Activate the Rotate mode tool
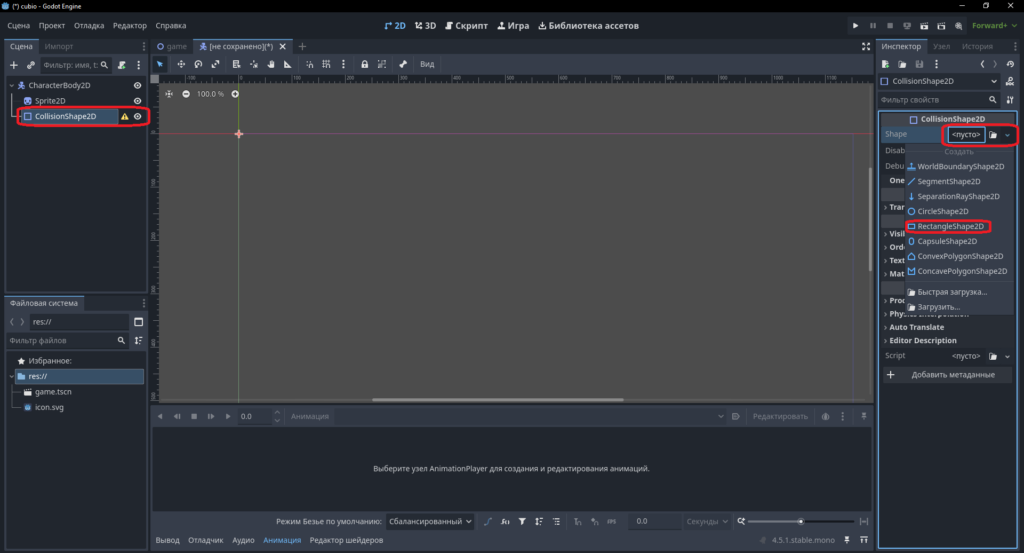1024x553 pixels. pyautogui.click(x=198, y=64)
